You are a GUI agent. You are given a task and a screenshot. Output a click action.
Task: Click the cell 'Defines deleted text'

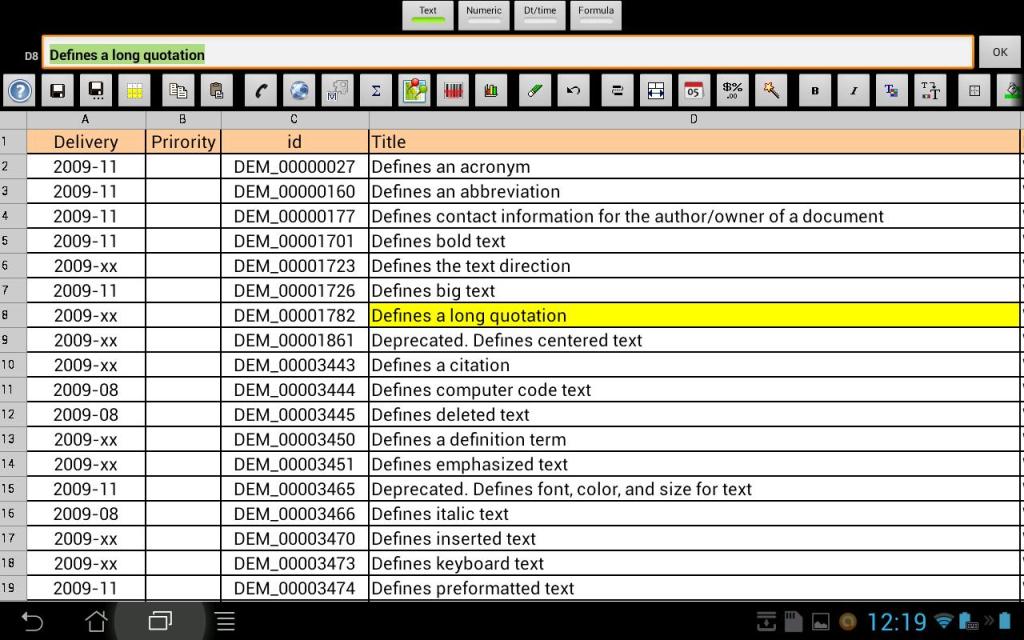(x=694, y=415)
